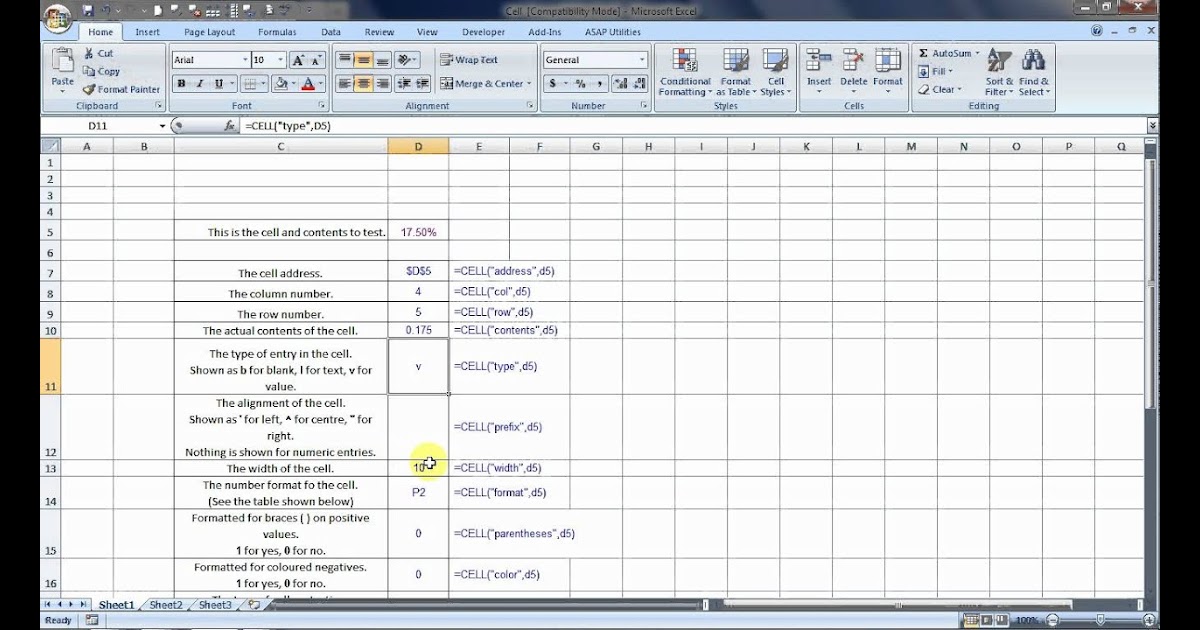Decrease the cell indent
This screenshot has width=1200, height=630.
click(x=405, y=84)
